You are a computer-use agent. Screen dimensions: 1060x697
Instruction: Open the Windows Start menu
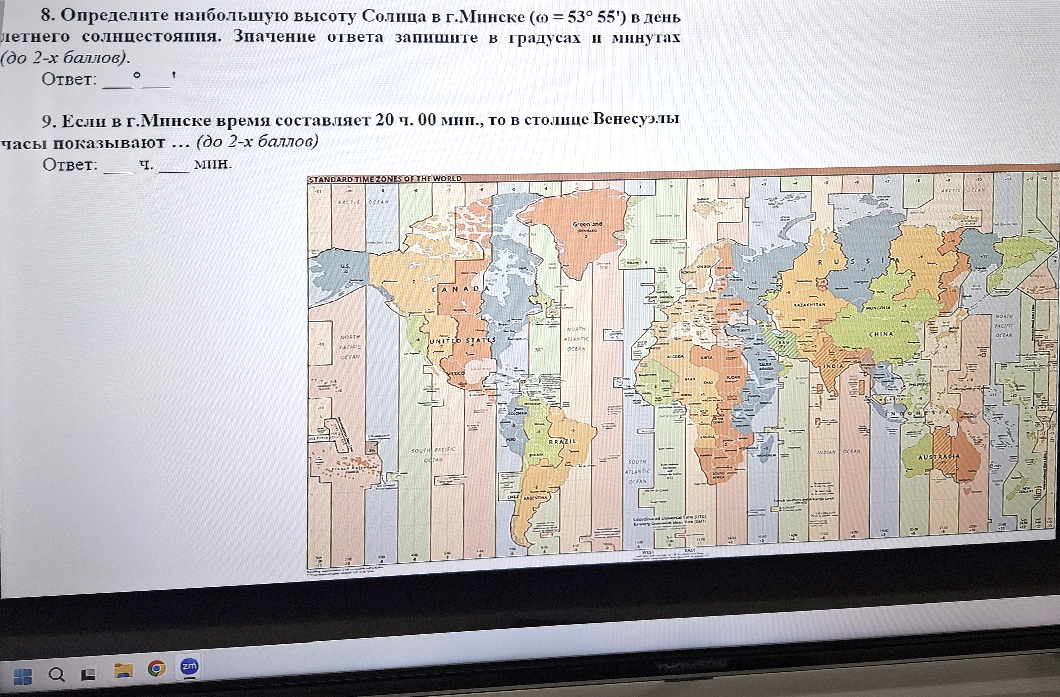point(23,672)
